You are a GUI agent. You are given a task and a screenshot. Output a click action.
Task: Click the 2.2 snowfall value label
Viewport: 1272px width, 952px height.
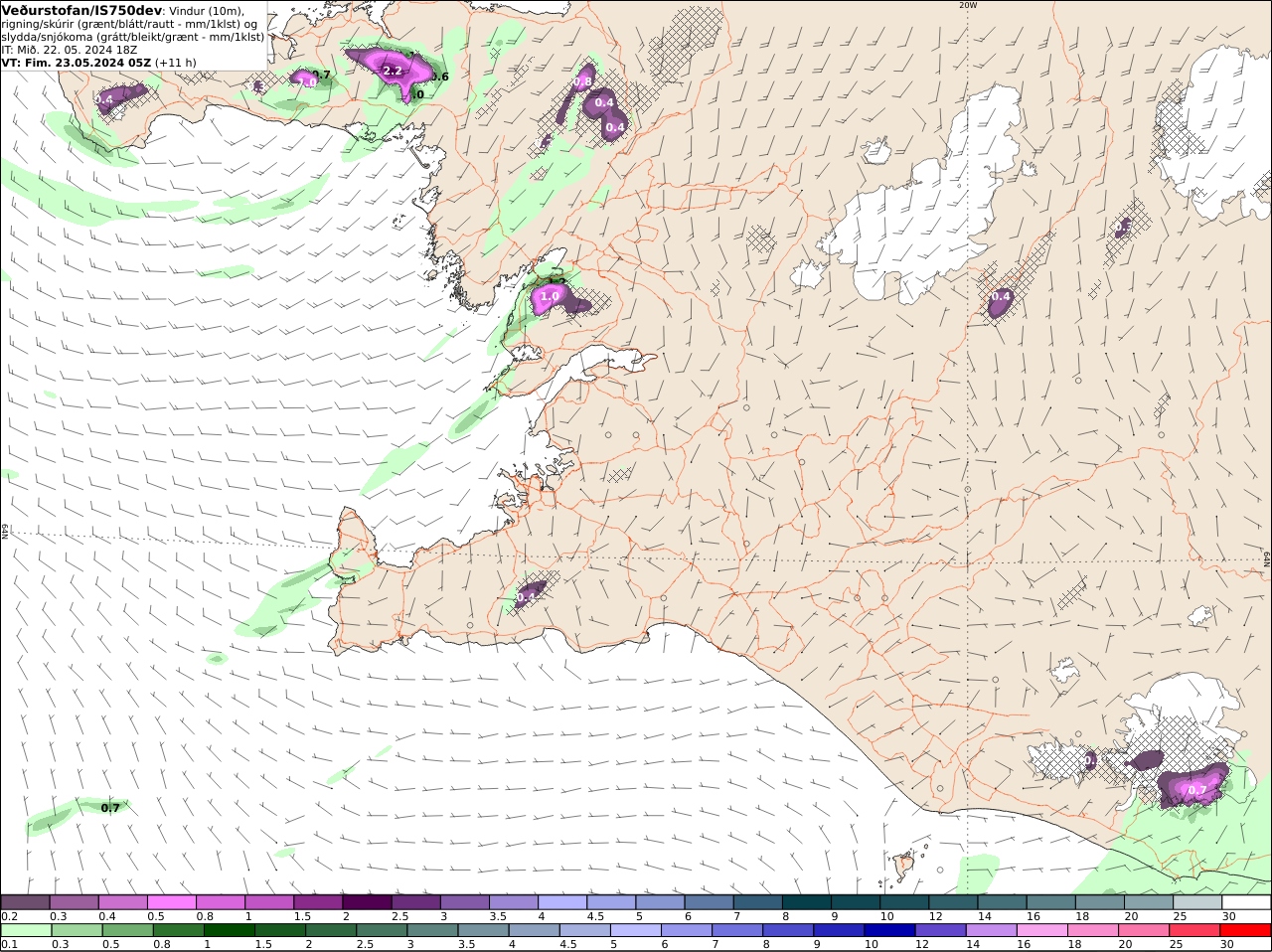393,71
